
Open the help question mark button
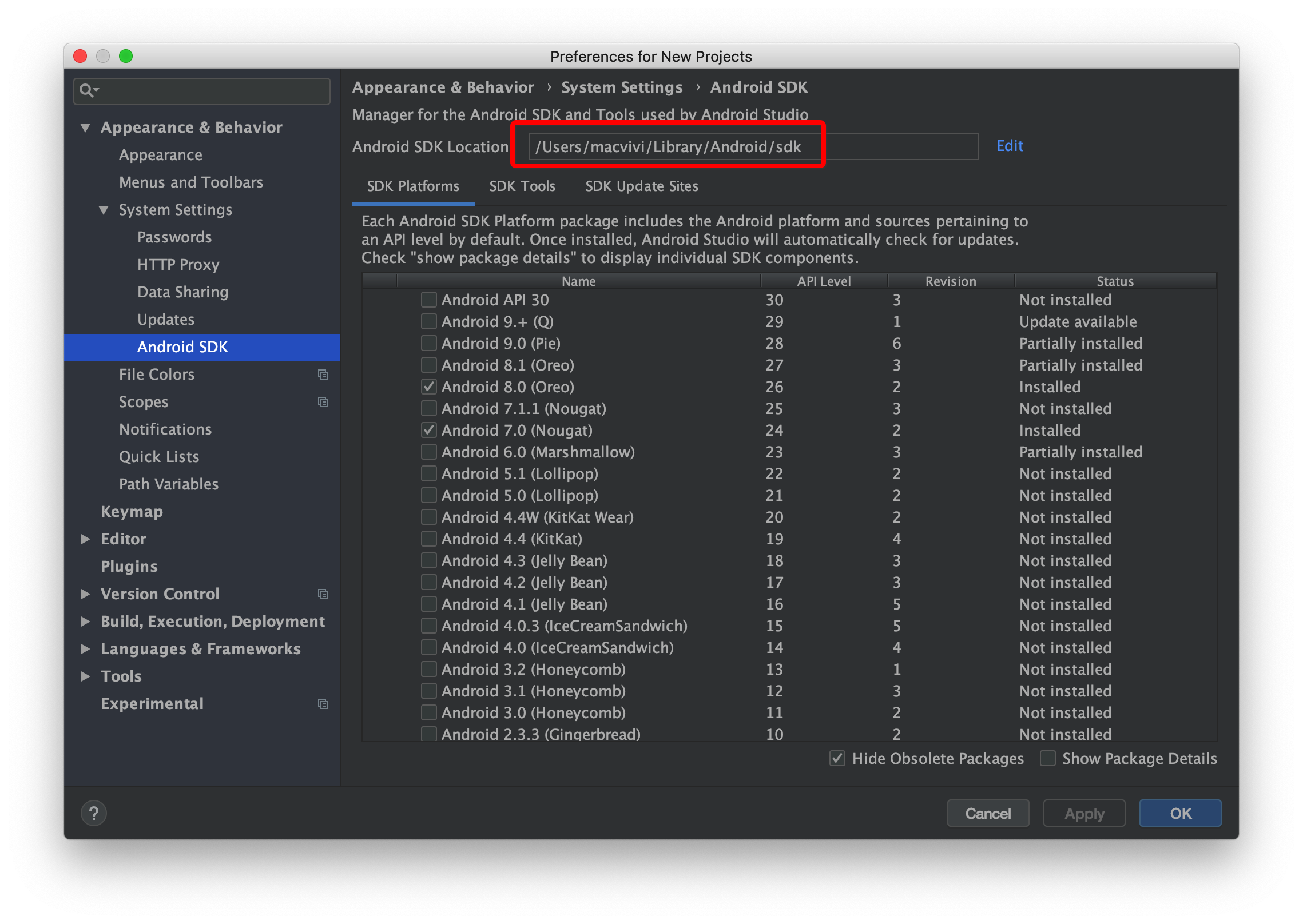click(x=94, y=813)
